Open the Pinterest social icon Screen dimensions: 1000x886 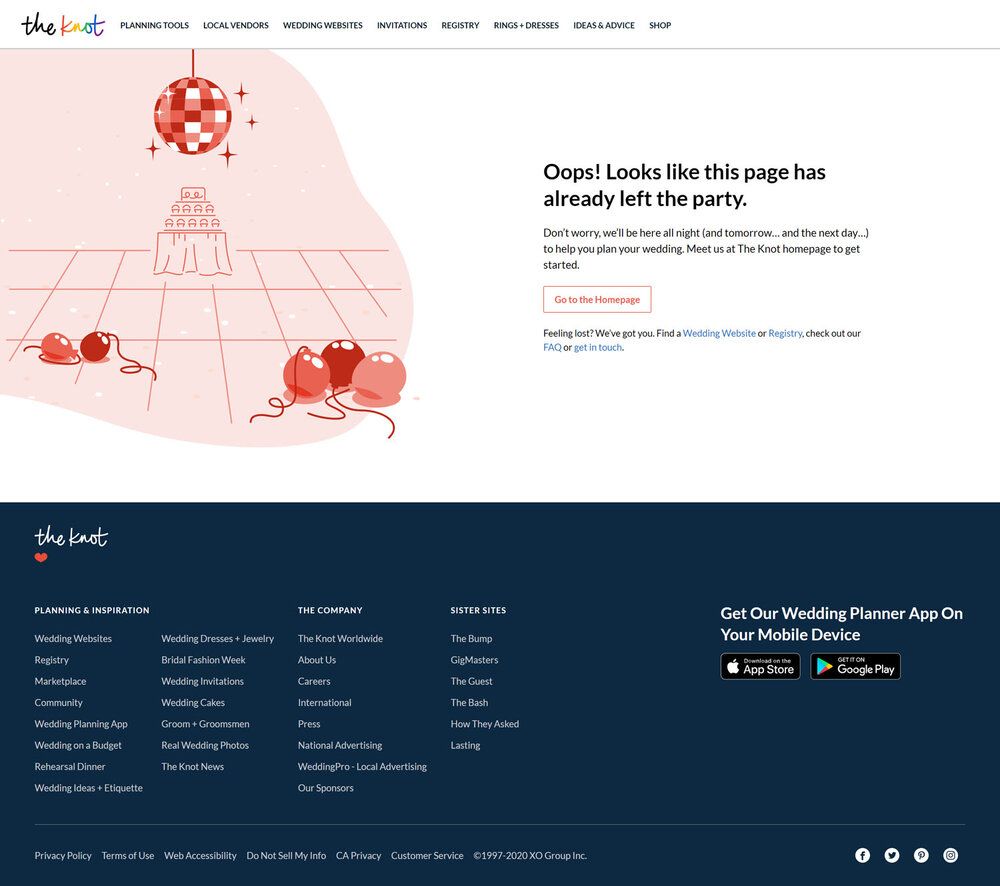[x=921, y=855]
